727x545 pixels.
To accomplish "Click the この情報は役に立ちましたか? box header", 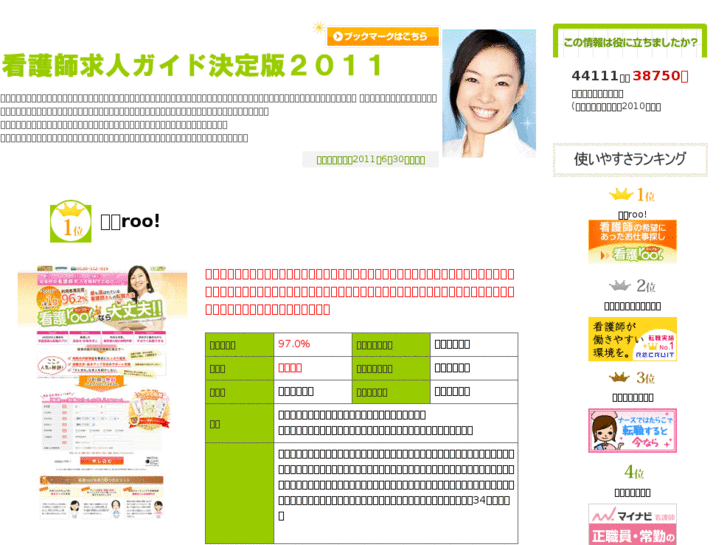I will coord(630,42).
